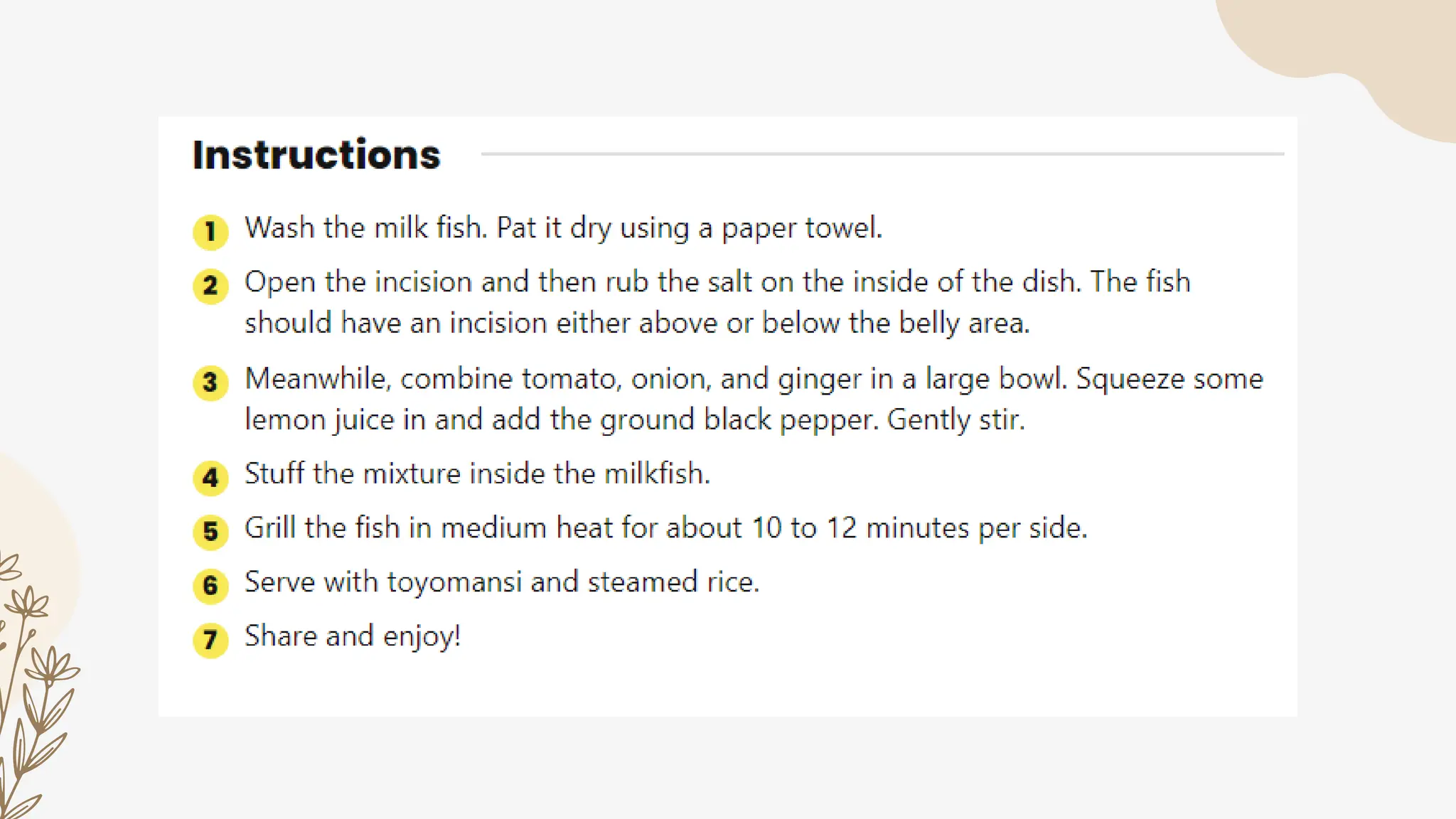The height and width of the screenshot is (819, 1456).
Task: Click "Stuff the mixture inside the milkfish" text
Action: [477, 473]
